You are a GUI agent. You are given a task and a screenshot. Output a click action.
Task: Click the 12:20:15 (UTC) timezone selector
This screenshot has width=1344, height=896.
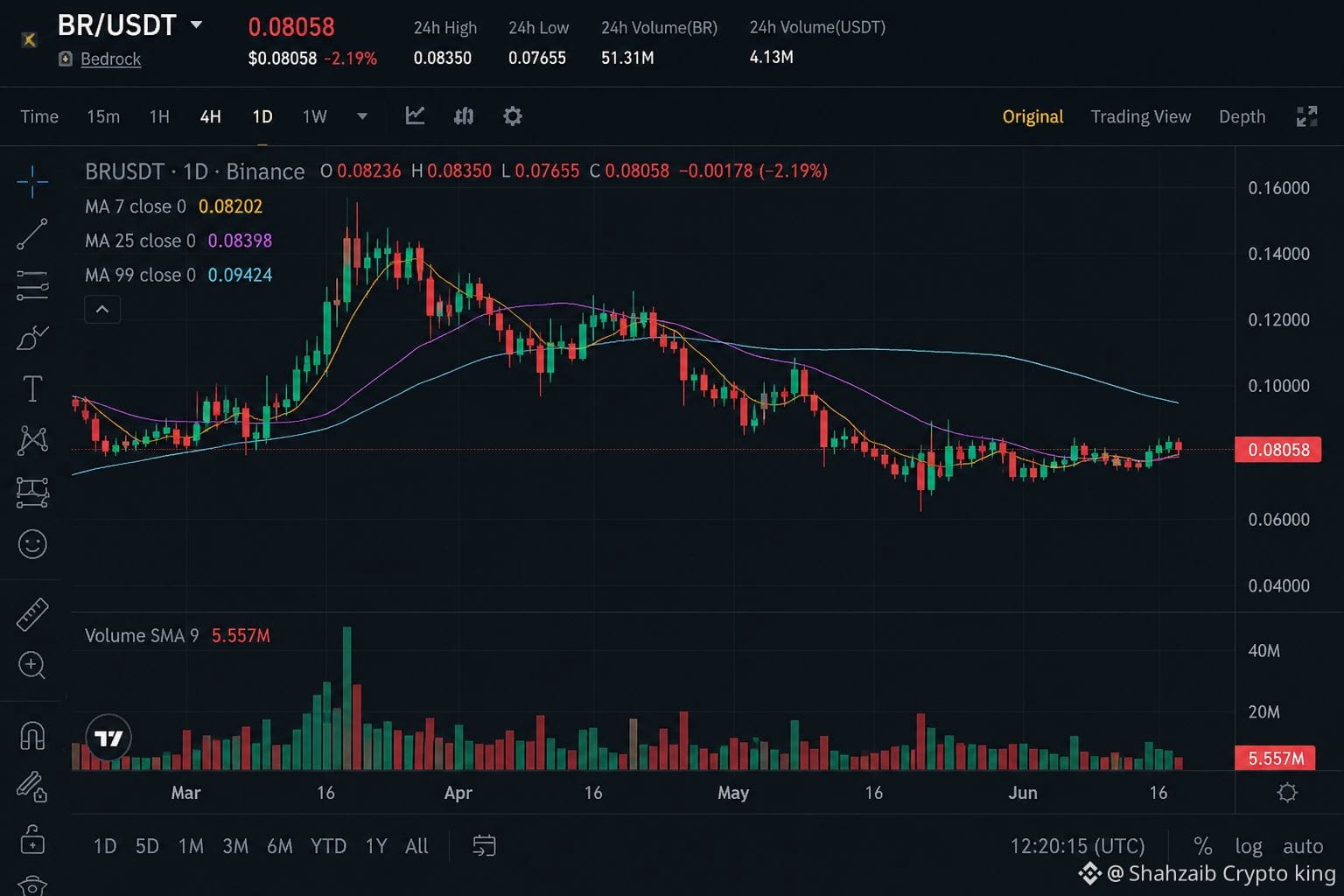click(1077, 846)
